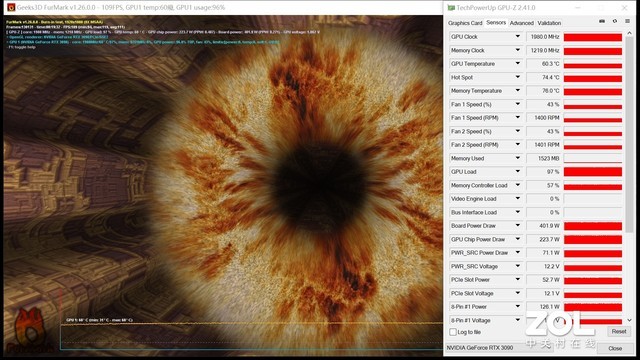Open the 8-Pin #1 Voltage dropdown
Image resolution: width=640 pixels, height=360 pixels.
click(x=518, y=320)
